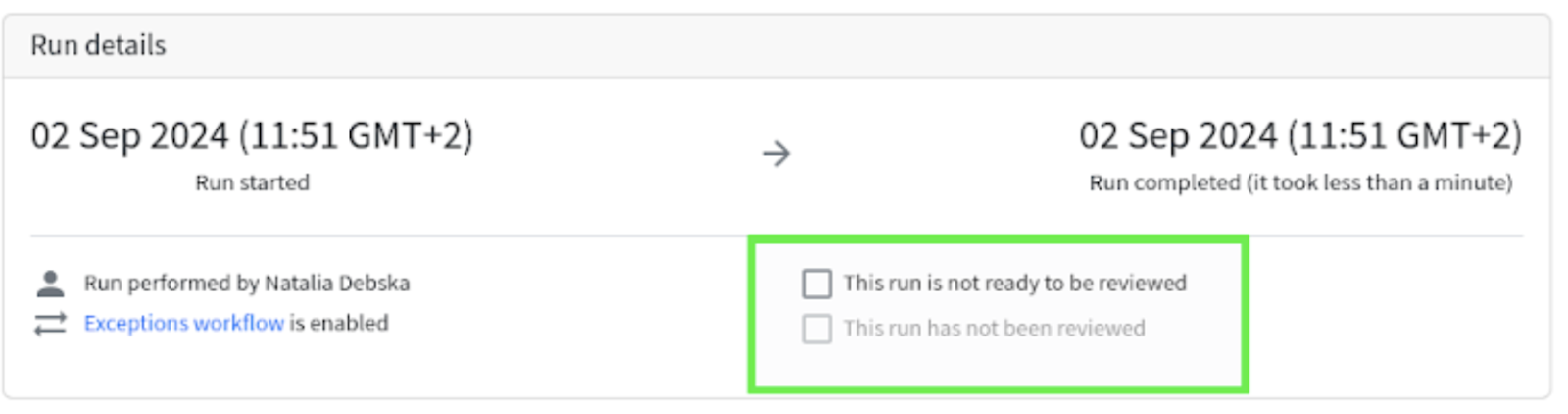Click the 'Run started' caption

point(252,182)
